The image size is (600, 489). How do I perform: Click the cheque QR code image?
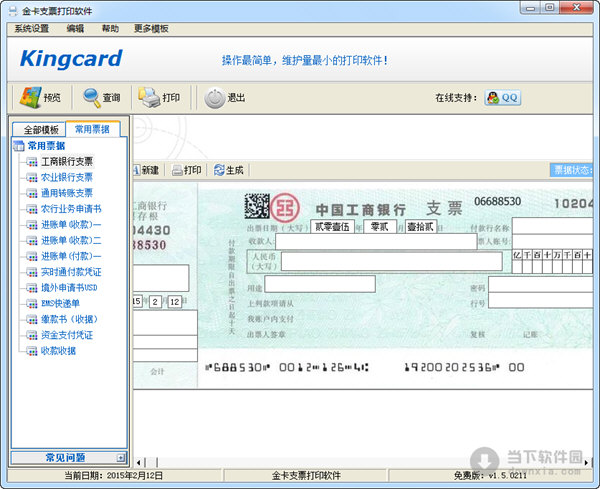pyautogui.click(x=257, y=206)
